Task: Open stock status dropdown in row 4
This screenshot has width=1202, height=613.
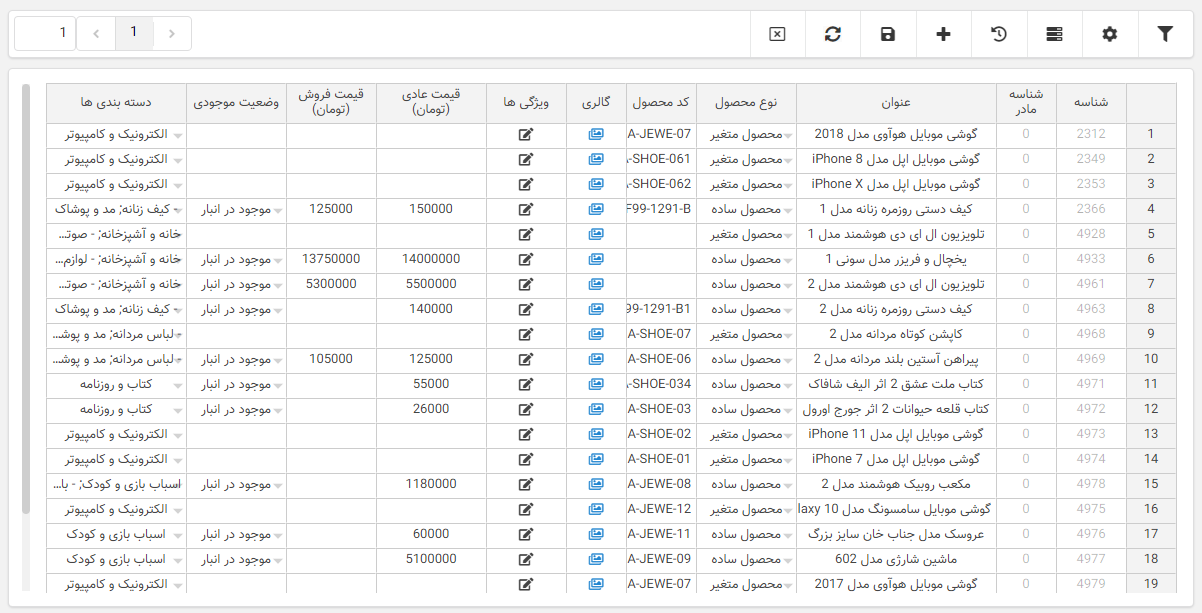Action: [x=278, y=210]
